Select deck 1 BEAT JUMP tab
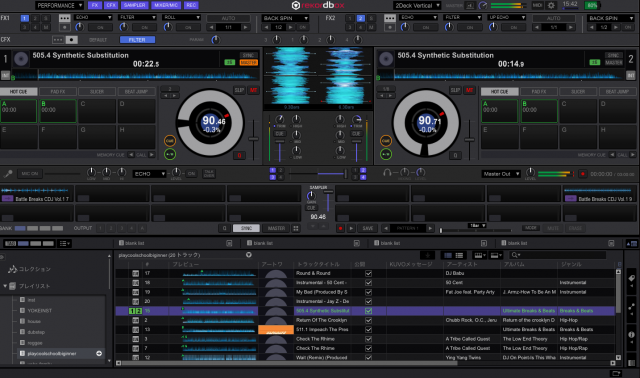Screen dimensions: 640x378 click(x=136, y=92)
